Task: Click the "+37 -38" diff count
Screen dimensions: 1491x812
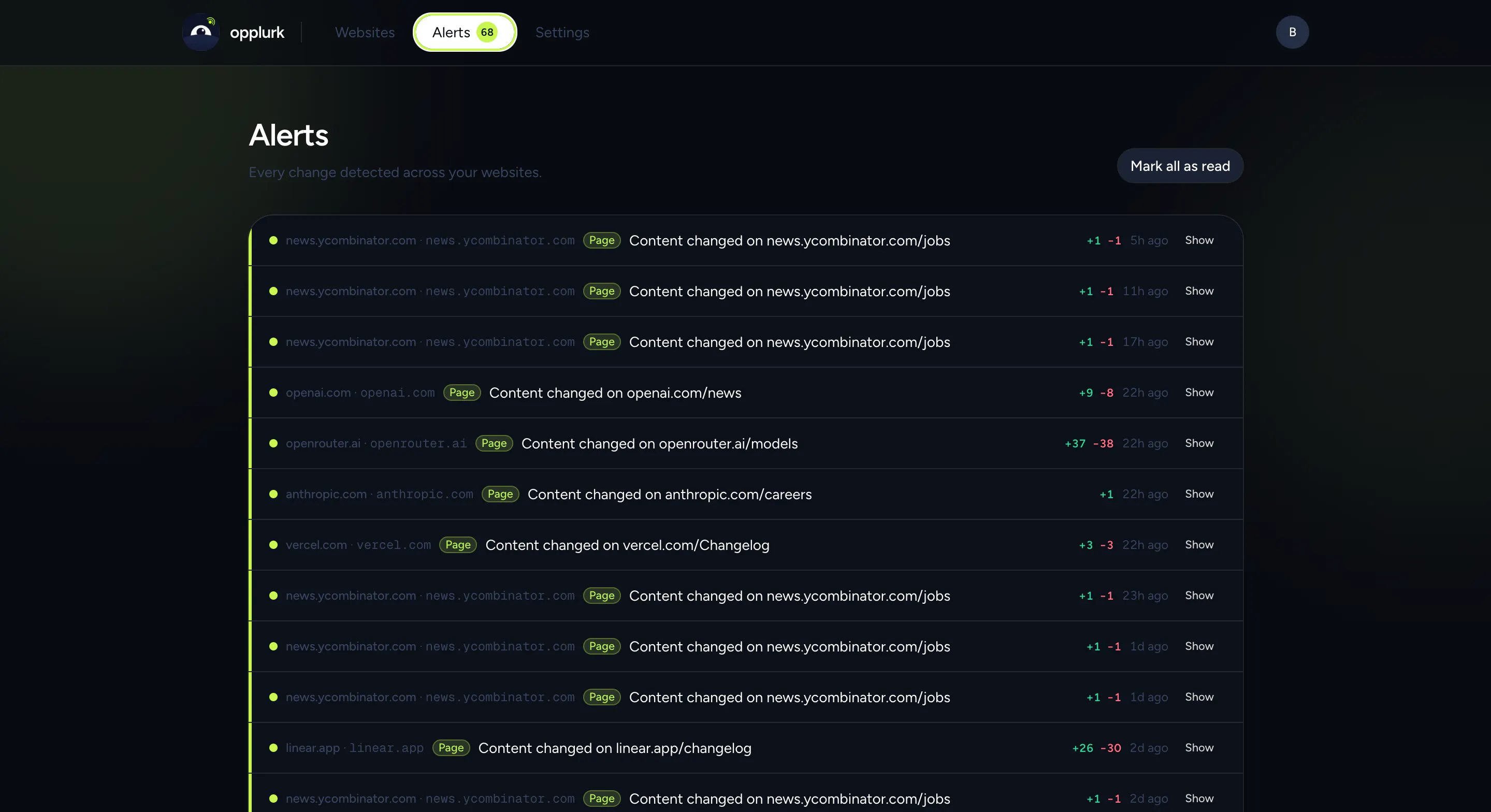Action: point(1089,443)
